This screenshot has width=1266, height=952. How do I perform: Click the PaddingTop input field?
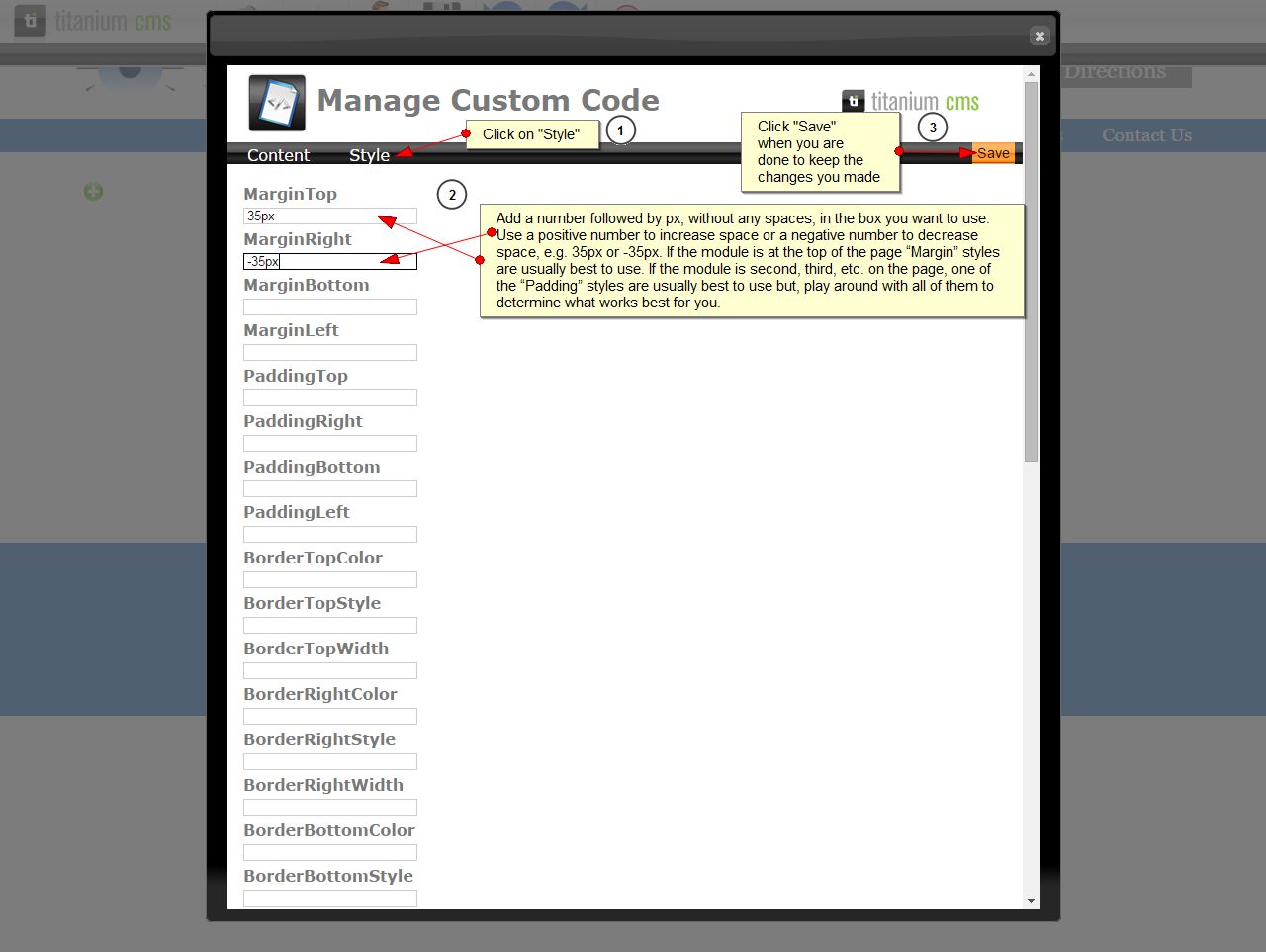[329, 398]
